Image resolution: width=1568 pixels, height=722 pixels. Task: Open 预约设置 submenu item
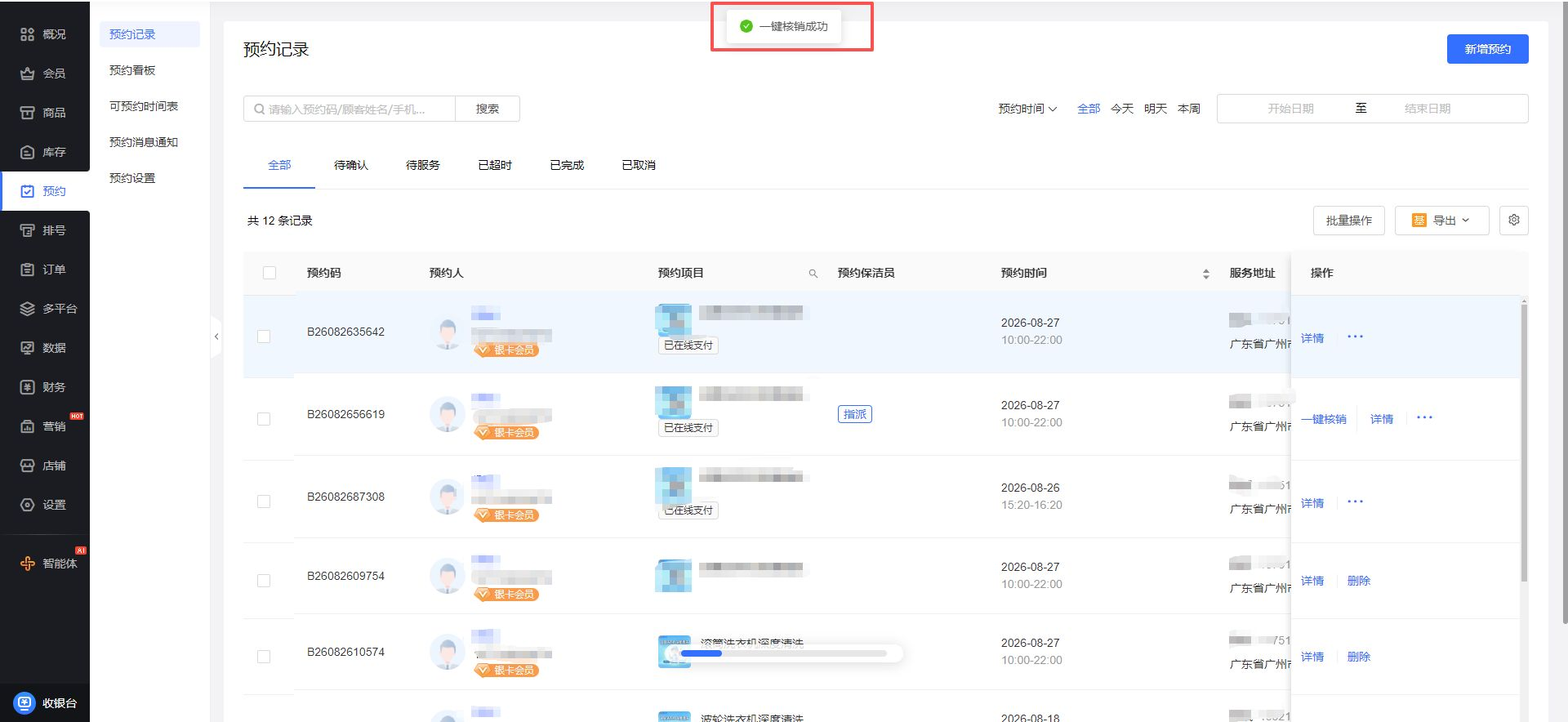click(149, 178)
